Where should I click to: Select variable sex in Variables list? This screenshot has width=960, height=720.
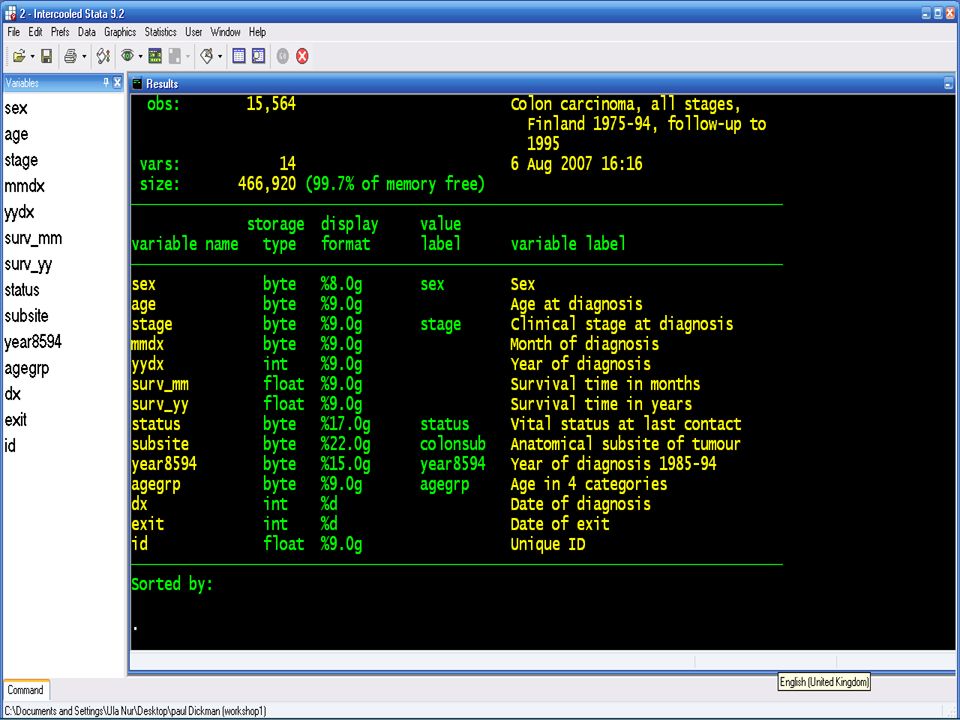click(16, 108)
